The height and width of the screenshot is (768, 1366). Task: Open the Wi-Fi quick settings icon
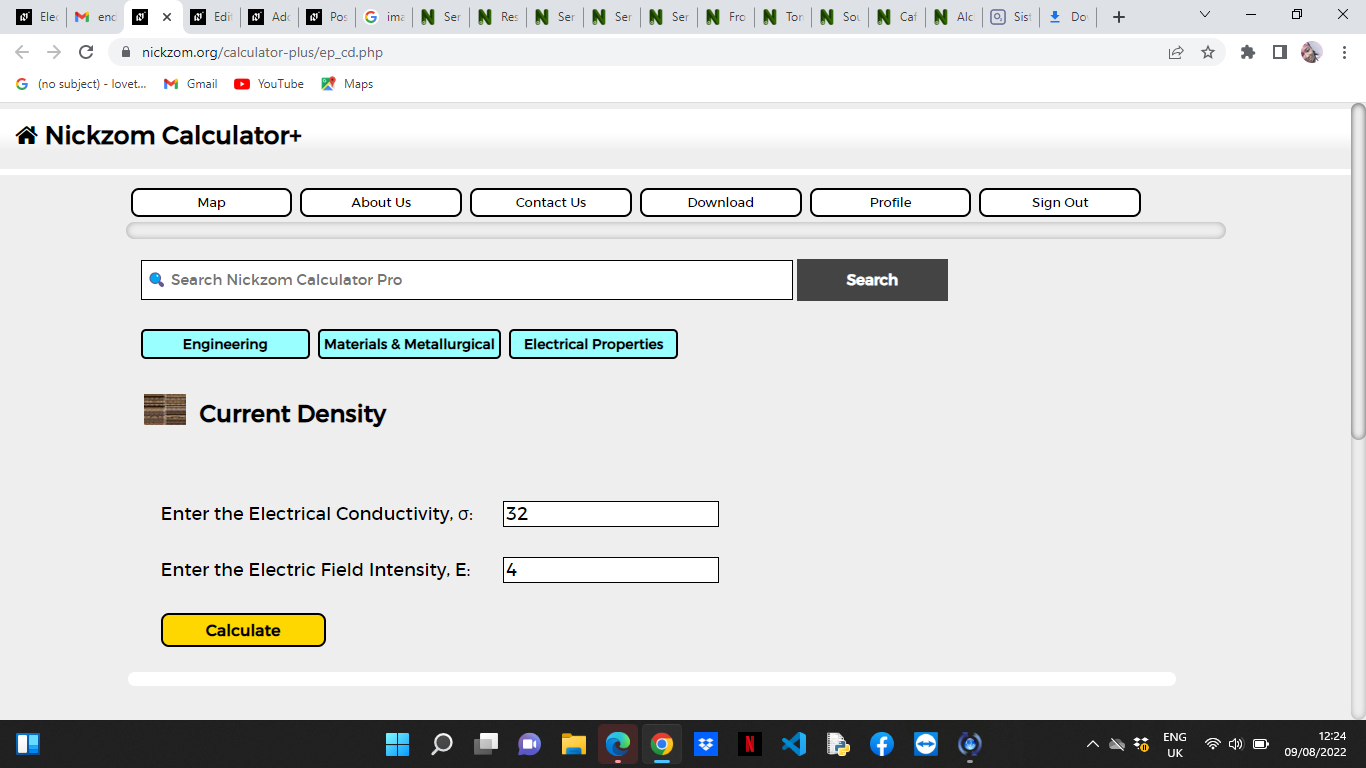[1213, 744]
